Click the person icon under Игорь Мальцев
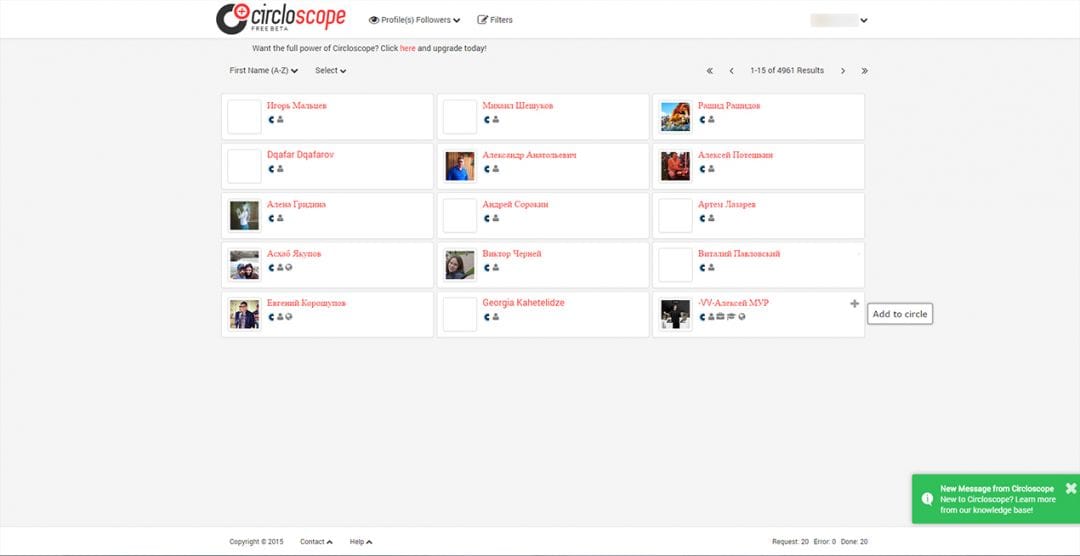Viewport: 1080px width, 556px height. pyautogui.click(x=280, y=119)
